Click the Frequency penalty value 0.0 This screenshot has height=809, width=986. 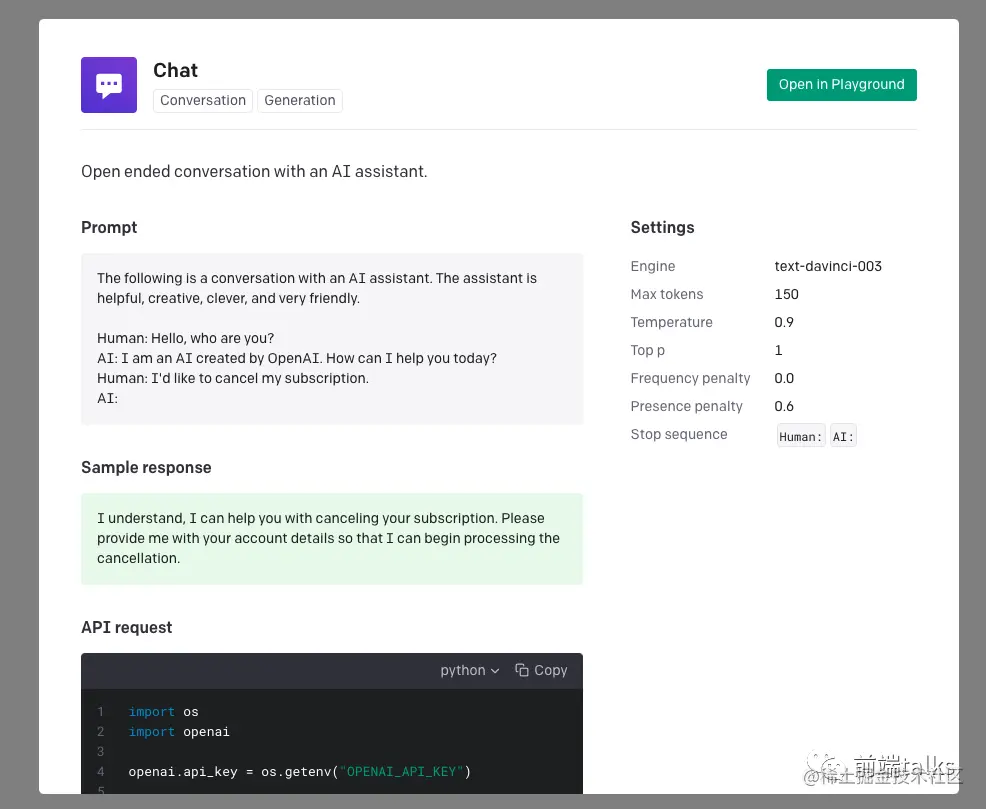(x=784, y=378)
